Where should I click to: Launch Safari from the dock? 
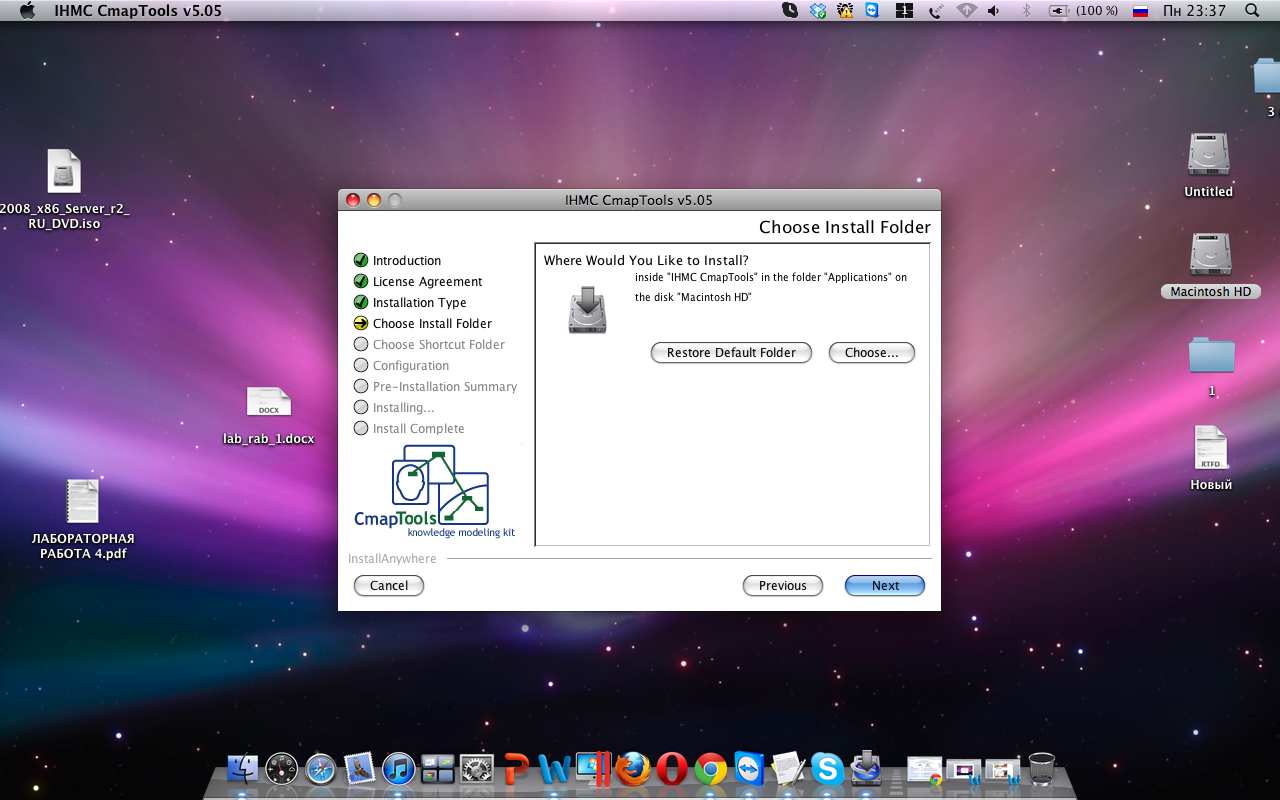[x=321, y=768]
